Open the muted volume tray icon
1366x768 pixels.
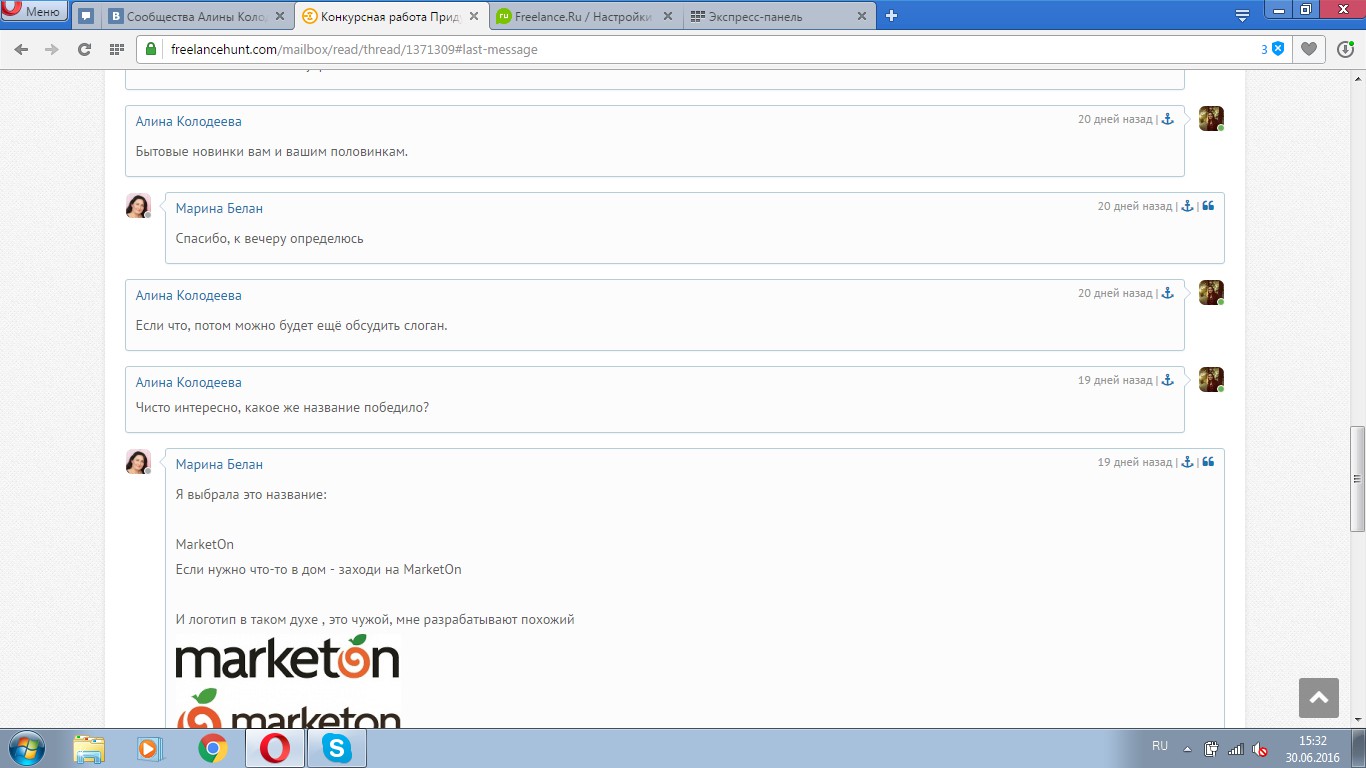coord(1261,748)
